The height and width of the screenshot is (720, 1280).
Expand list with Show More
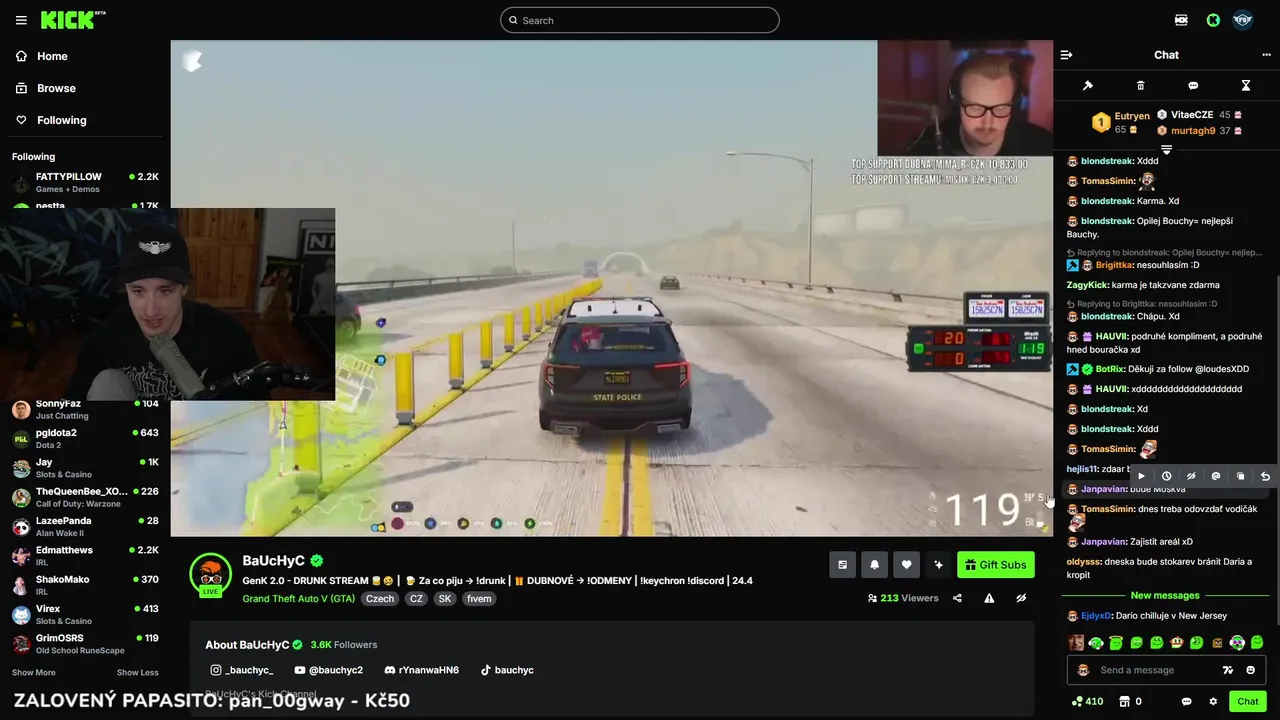(33, 672)
